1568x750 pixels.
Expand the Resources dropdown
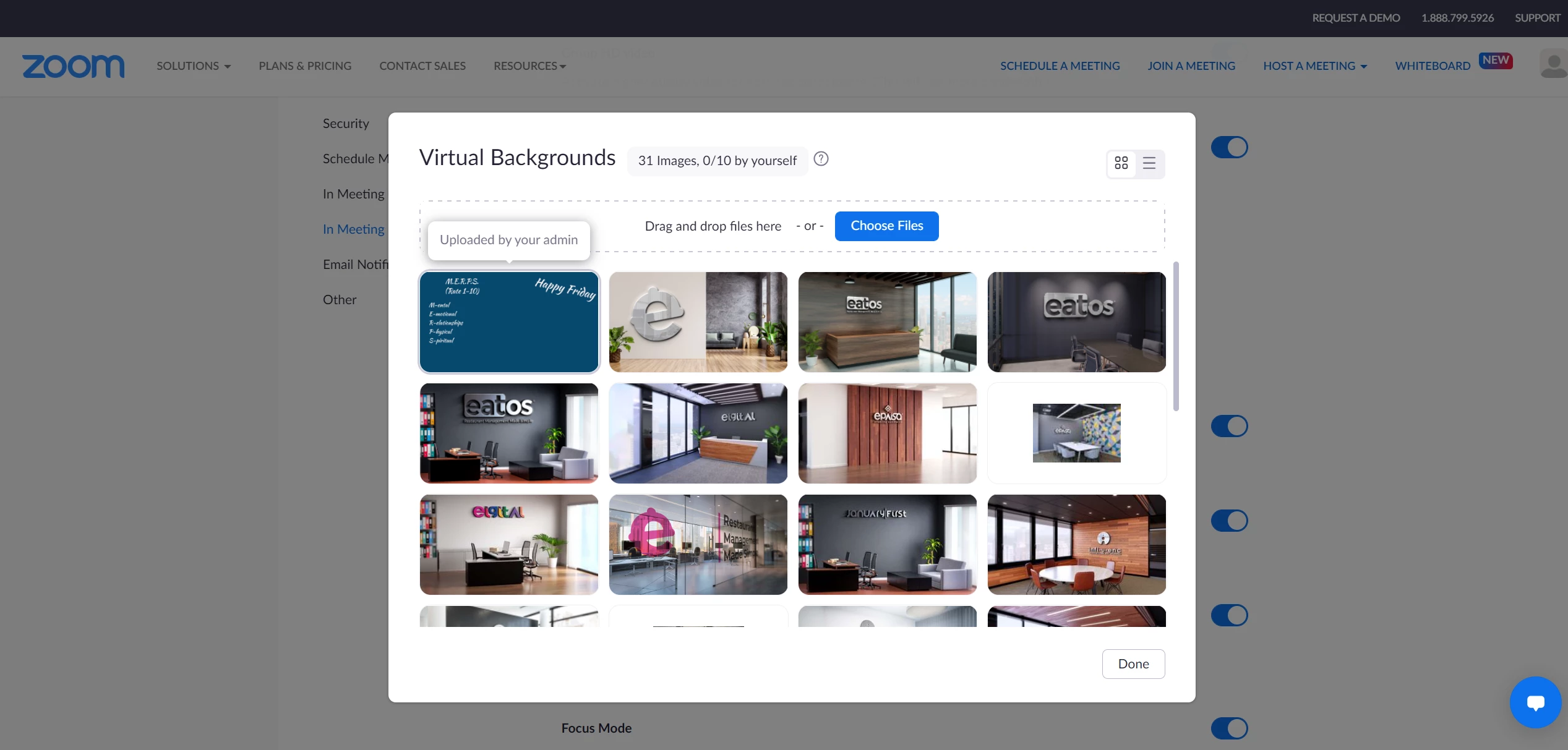(529, 66)
